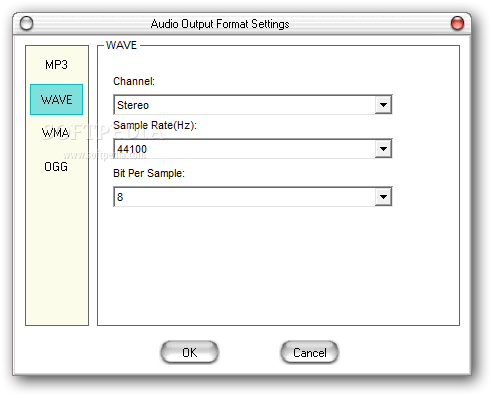Click the Sample Rate(Hz): label

coord(155,125)
